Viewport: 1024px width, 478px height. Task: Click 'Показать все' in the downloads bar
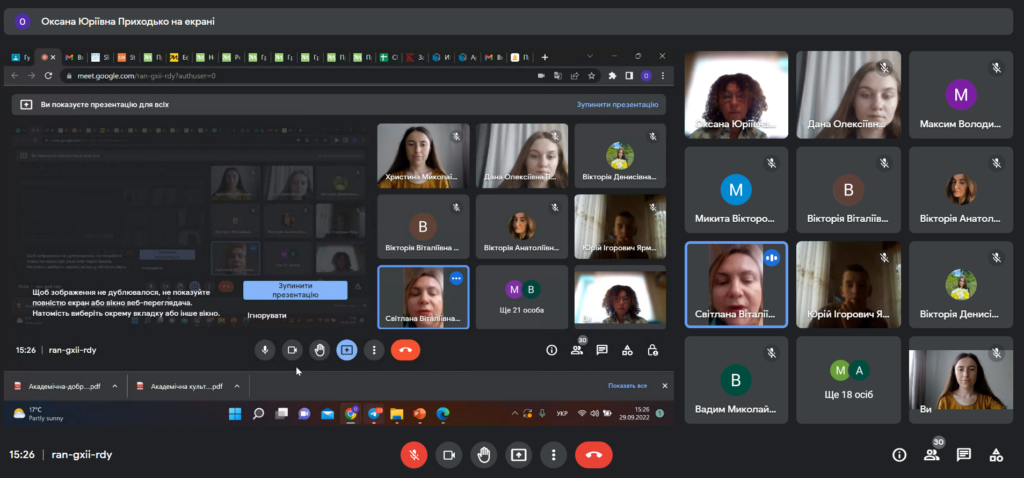[627, 386]
